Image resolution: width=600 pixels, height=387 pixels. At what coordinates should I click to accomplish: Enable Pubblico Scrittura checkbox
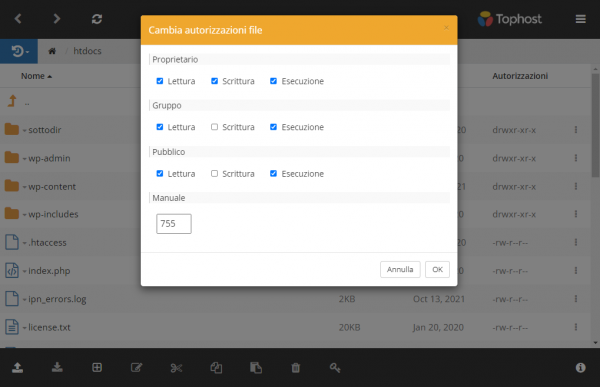click(x=214, y=173)
